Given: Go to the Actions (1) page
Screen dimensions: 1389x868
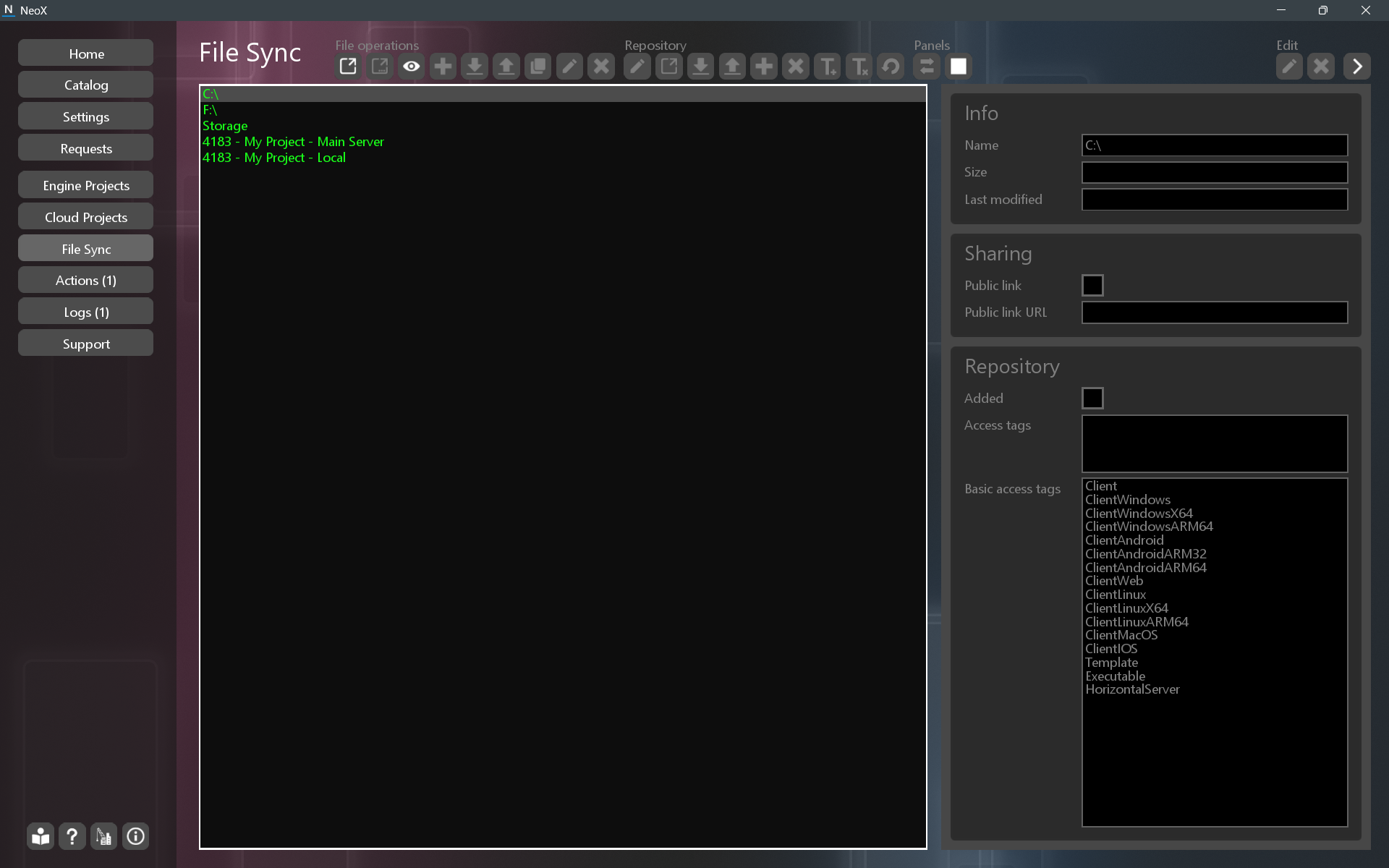Looking at the screenshot, I should (86, 280).
